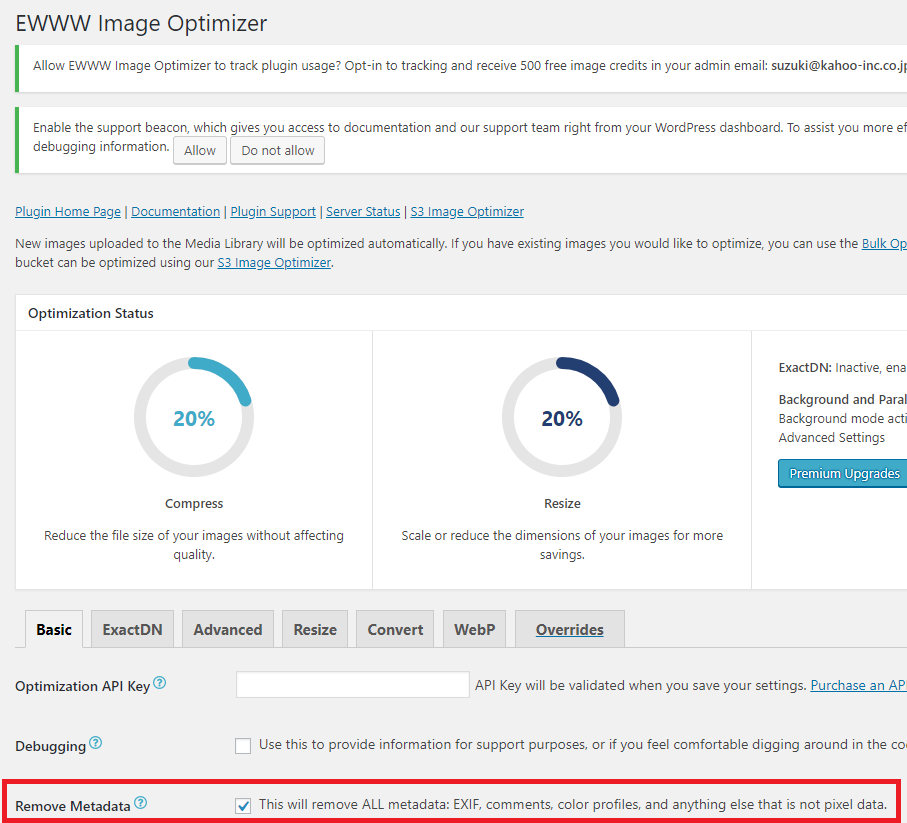The image size is (907, 823).
Task: Click the Optimization API Key input field
Action: click(x=353, y=685)
